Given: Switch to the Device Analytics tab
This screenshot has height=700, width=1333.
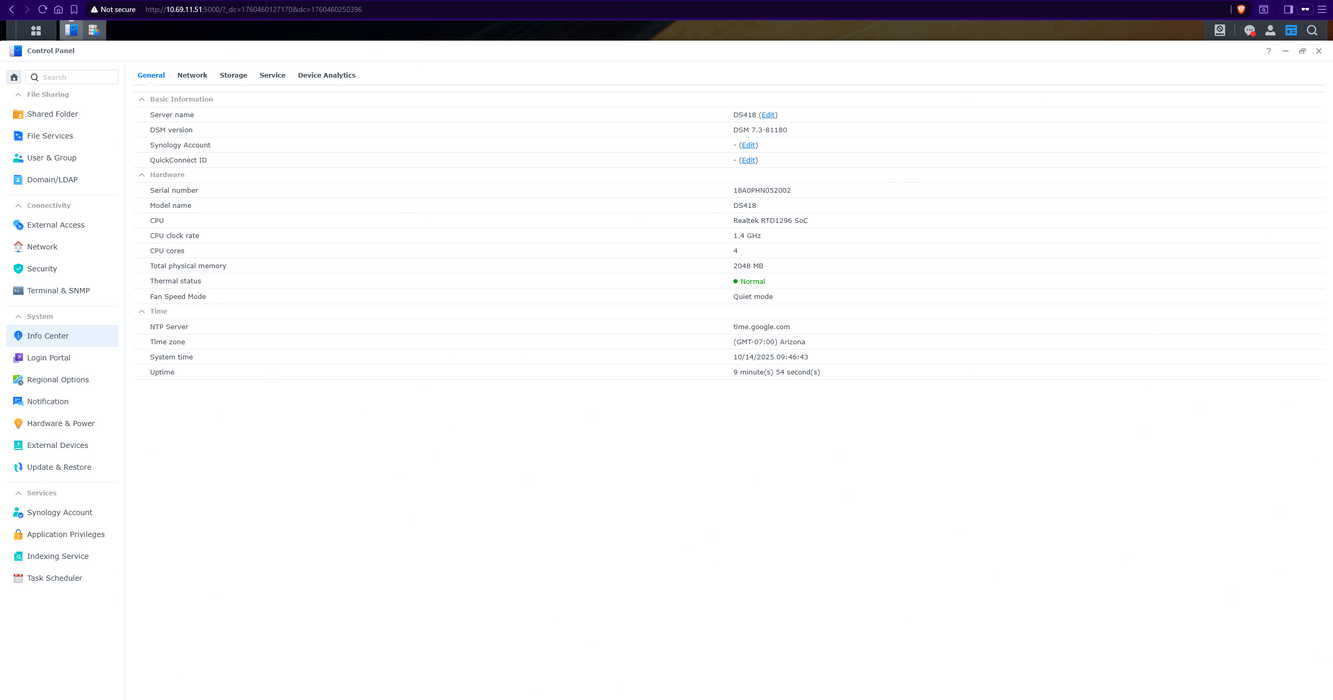Looking at the screenshot, I should coord(326,75).
